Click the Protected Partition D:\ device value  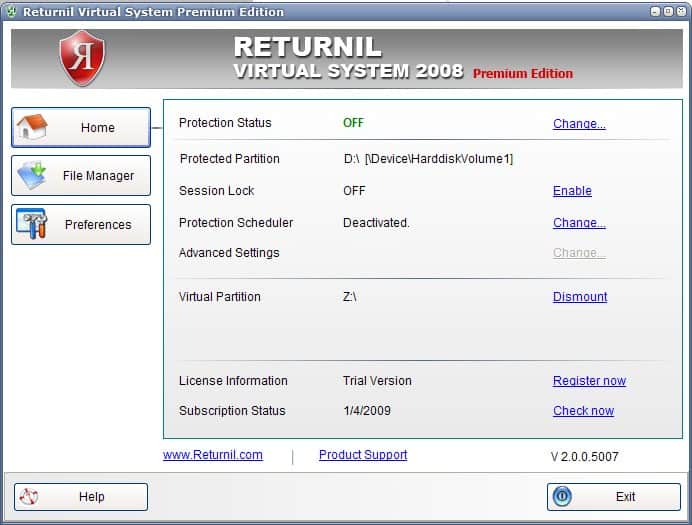tap(428, 159)
